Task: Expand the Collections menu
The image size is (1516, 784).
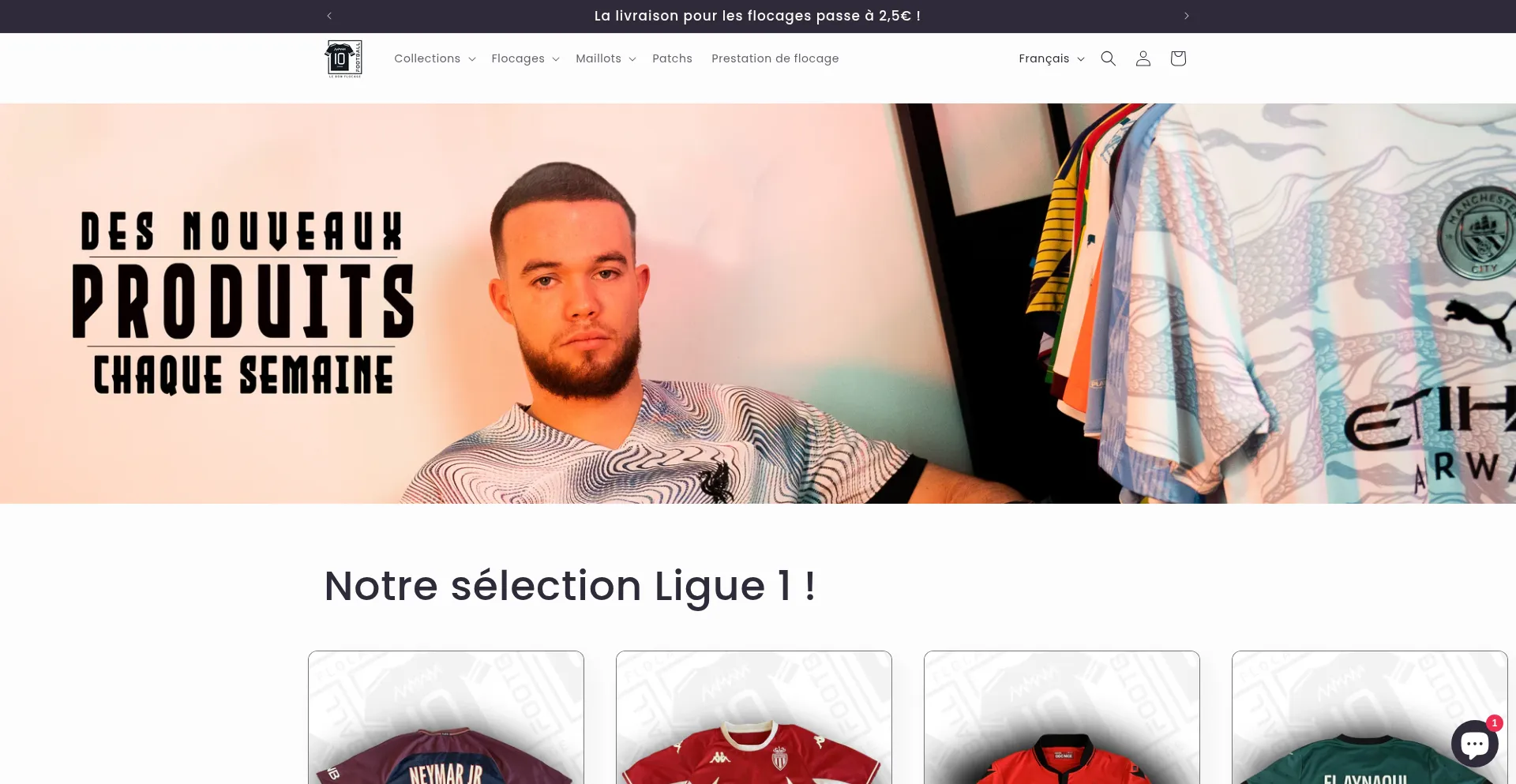Action: (x=434, y=58)
